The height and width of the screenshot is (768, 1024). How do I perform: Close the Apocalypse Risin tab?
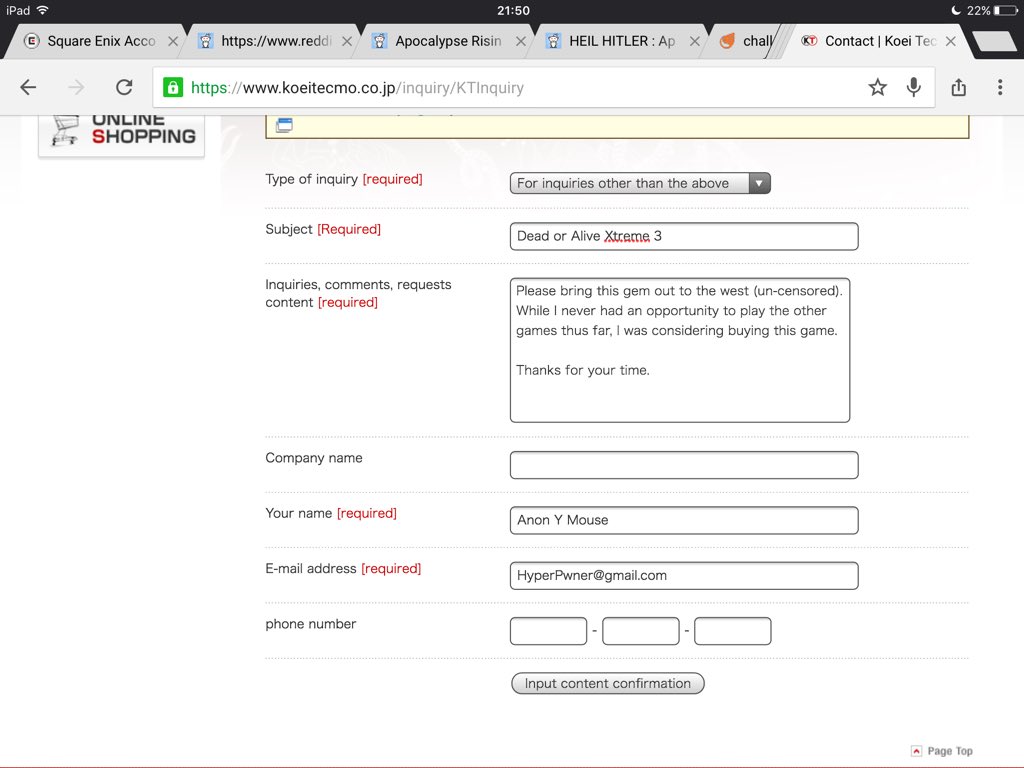pyautogui.click(x=520, y=41)
